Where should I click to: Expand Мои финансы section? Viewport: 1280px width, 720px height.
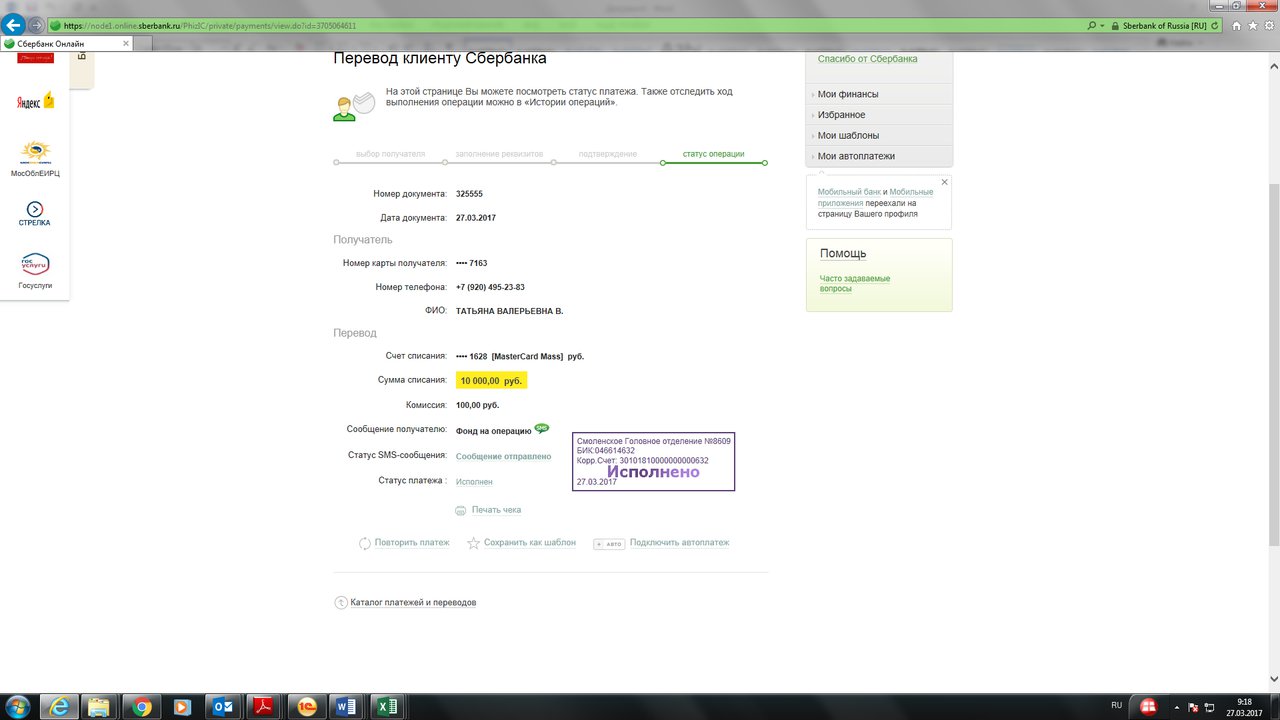click(879, 94)
